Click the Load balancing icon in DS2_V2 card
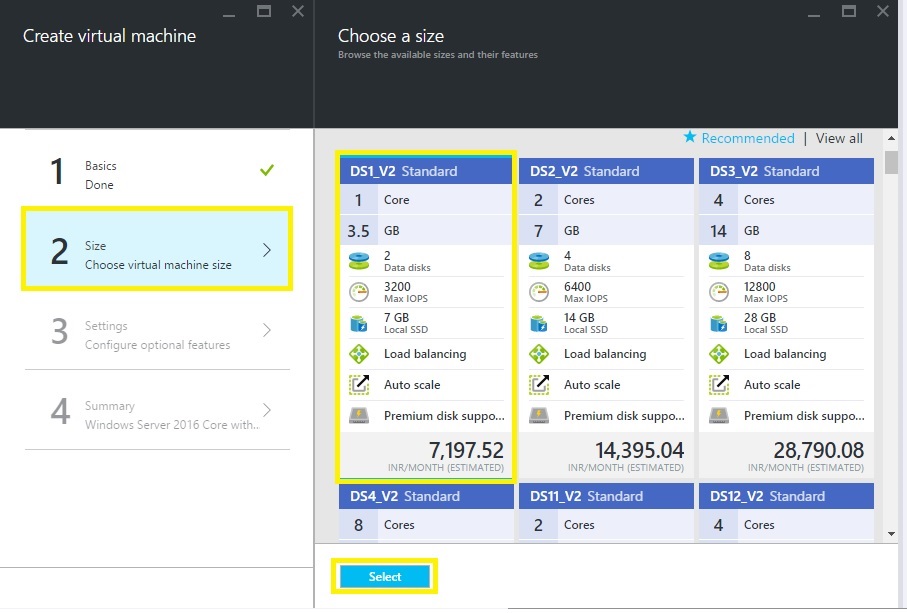Screen dimensions: 907x613 pyautogui.click(x=539, y=354)
